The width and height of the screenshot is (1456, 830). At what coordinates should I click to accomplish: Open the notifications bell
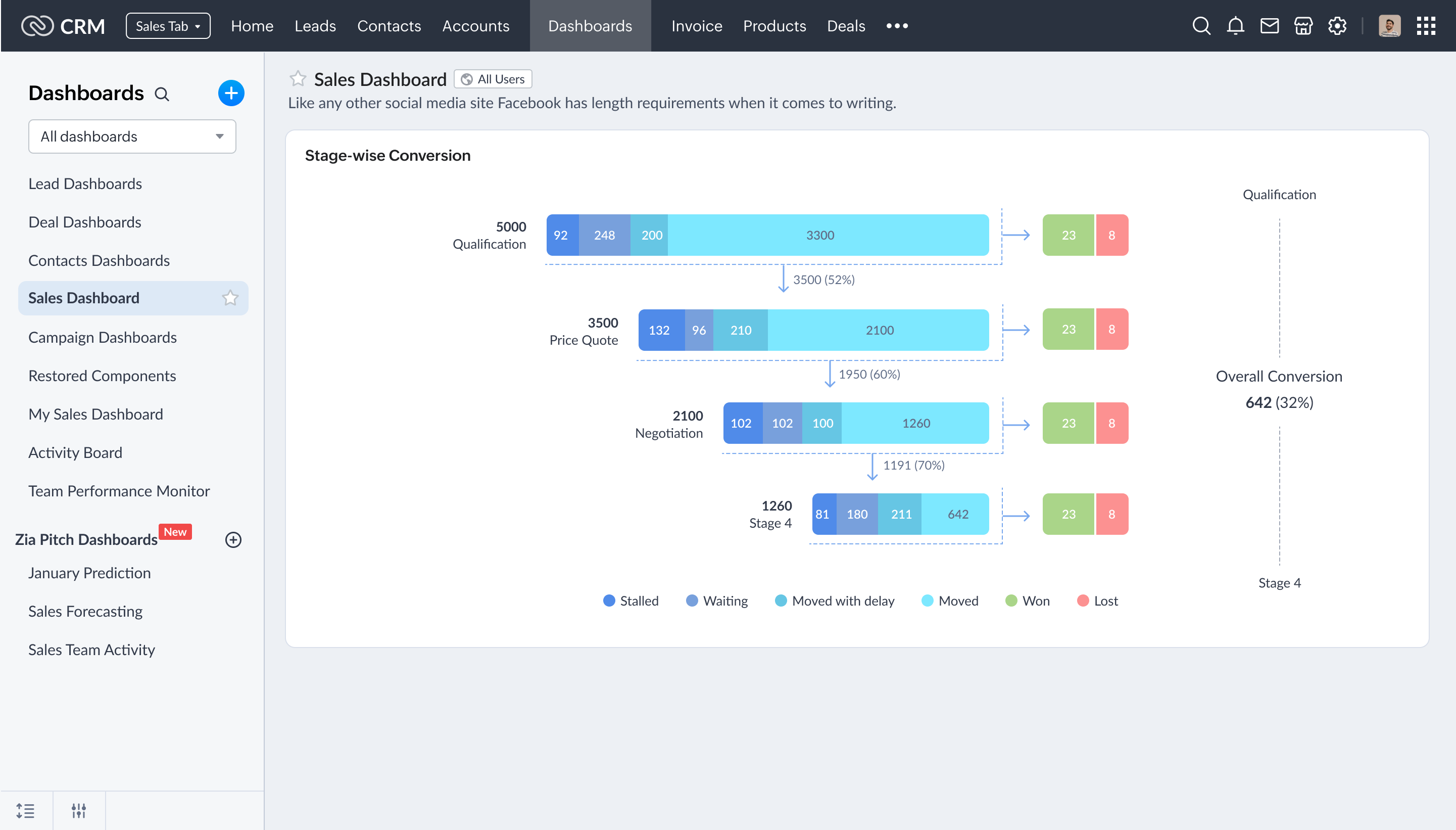(x=1235, y=26)
